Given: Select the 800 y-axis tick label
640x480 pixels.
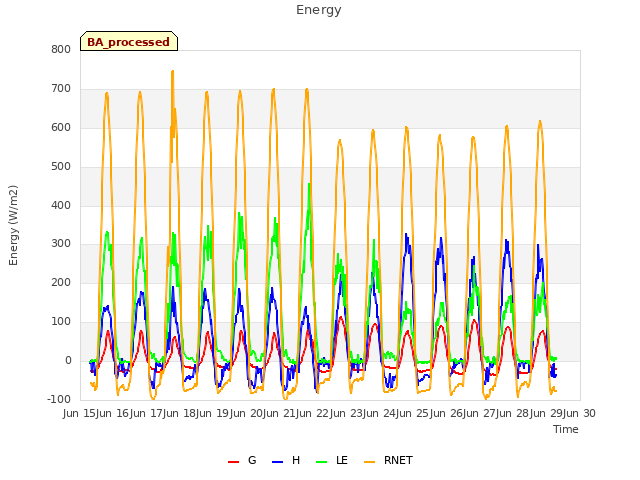Looking at the screenshot, I should (61, 49).
